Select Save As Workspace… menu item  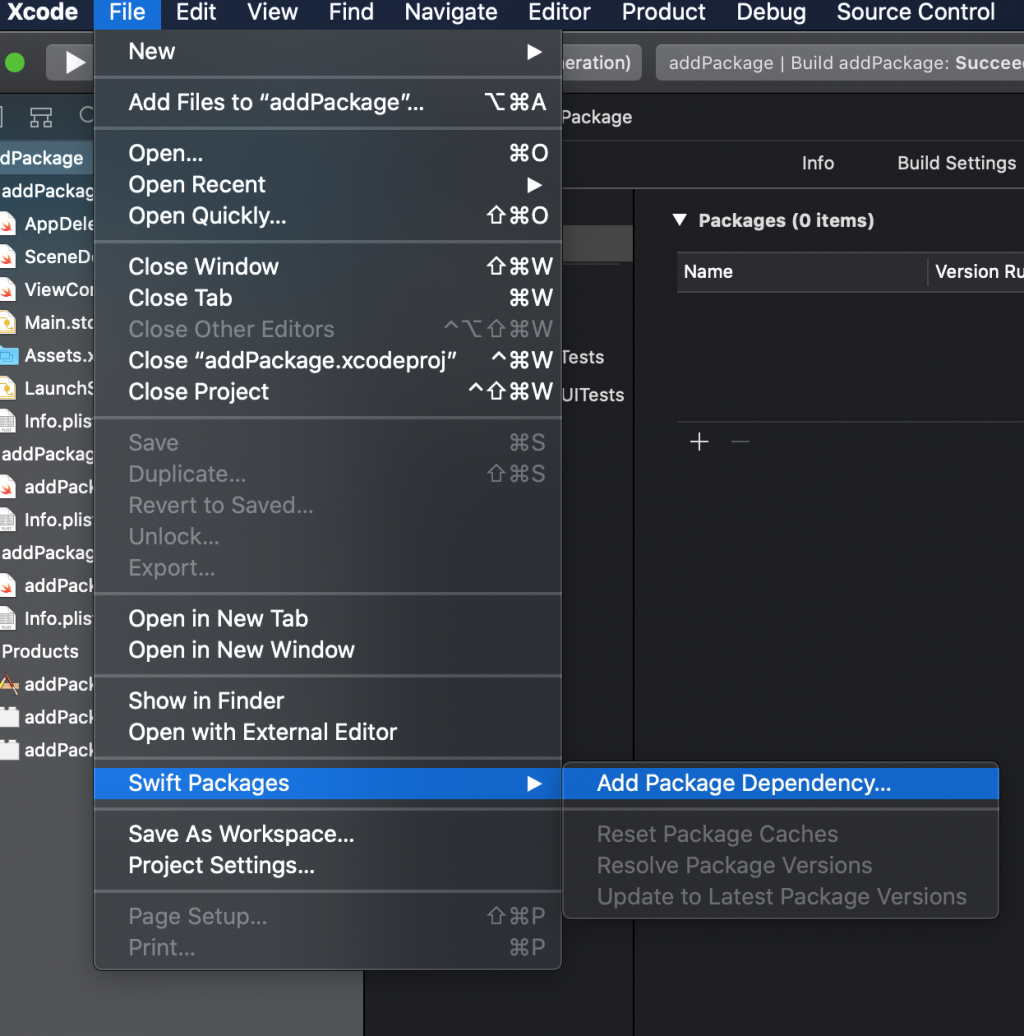pos(328,834)
